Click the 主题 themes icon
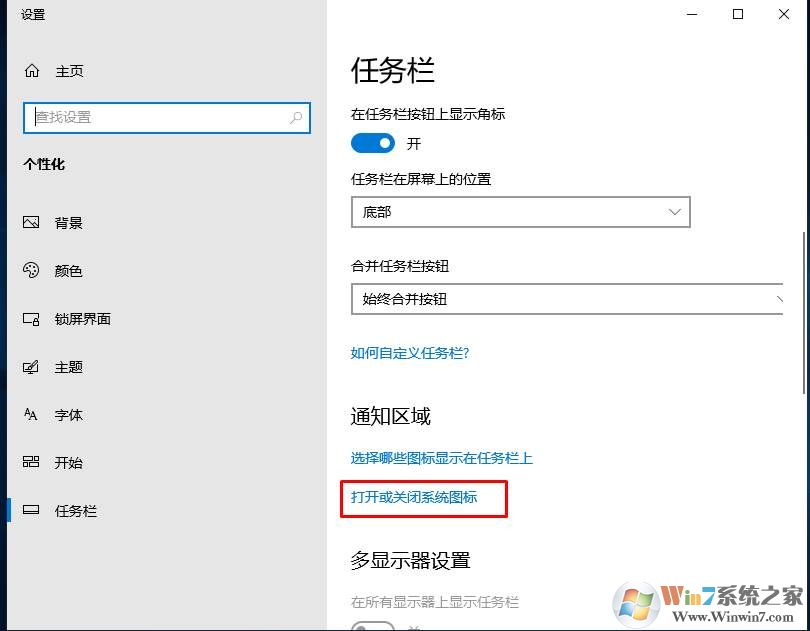The height and width of the screenshot is (631, 810). [31, 367]
